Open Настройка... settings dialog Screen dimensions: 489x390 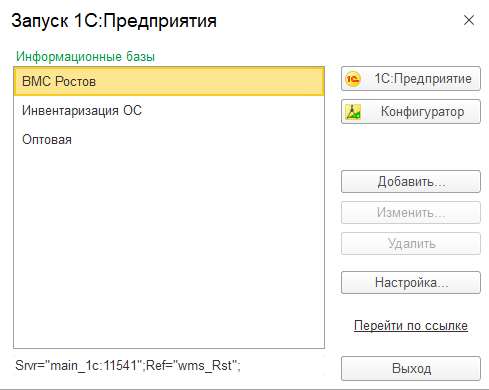click(411, 282)
